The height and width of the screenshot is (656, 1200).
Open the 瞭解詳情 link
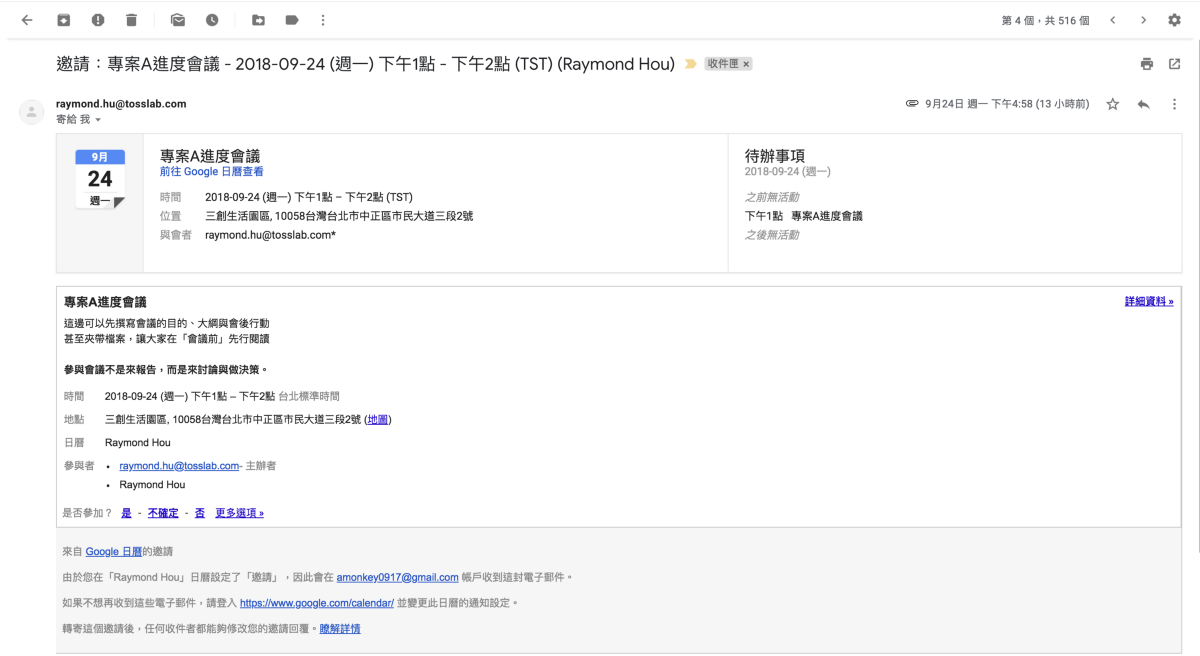pos(340,629)
